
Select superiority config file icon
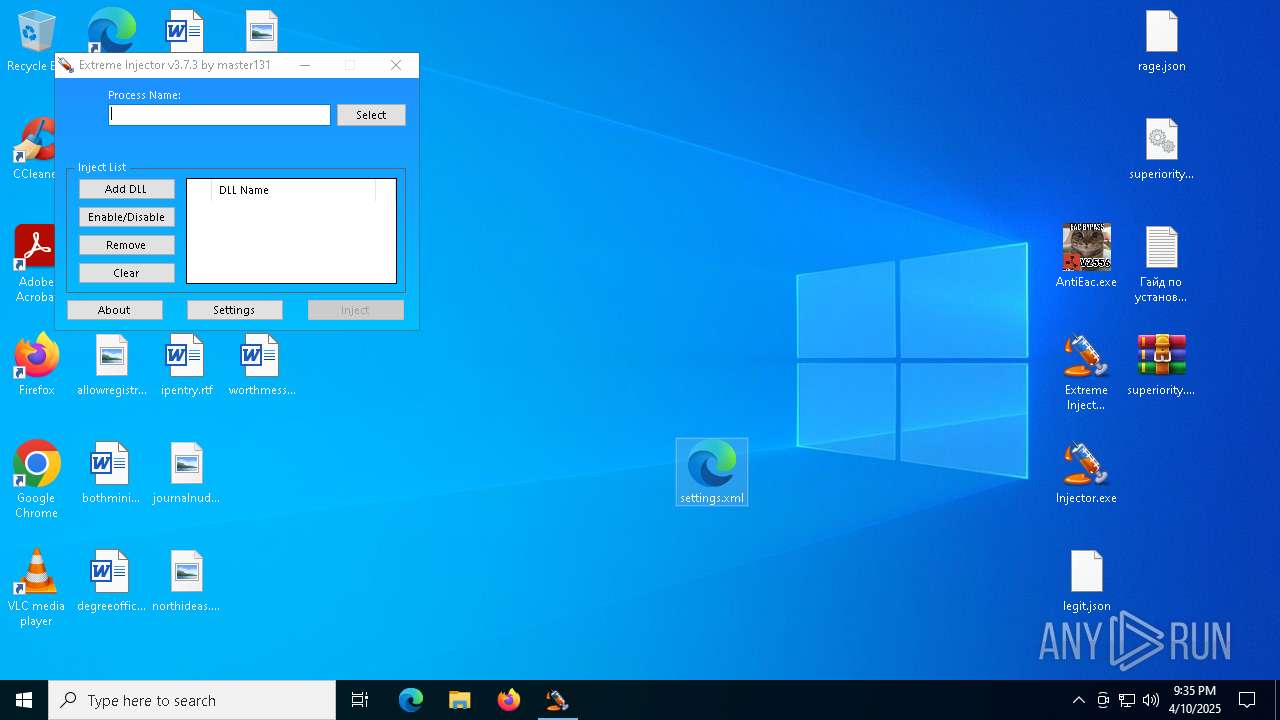pos(1162,150)
